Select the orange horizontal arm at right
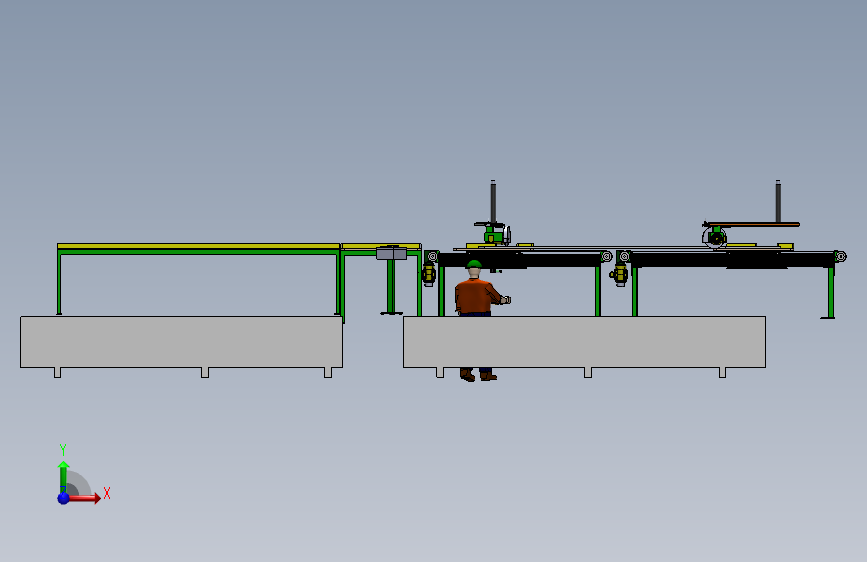 click(x=753, y=225)
